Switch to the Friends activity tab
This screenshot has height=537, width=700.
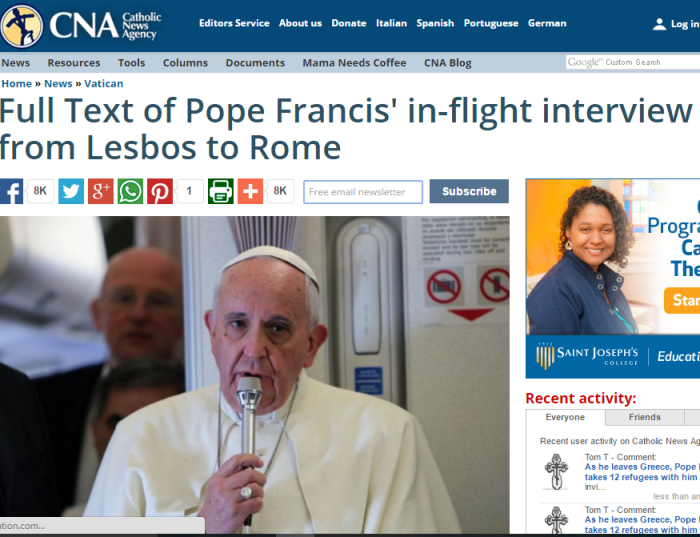[x=644, y=417]
